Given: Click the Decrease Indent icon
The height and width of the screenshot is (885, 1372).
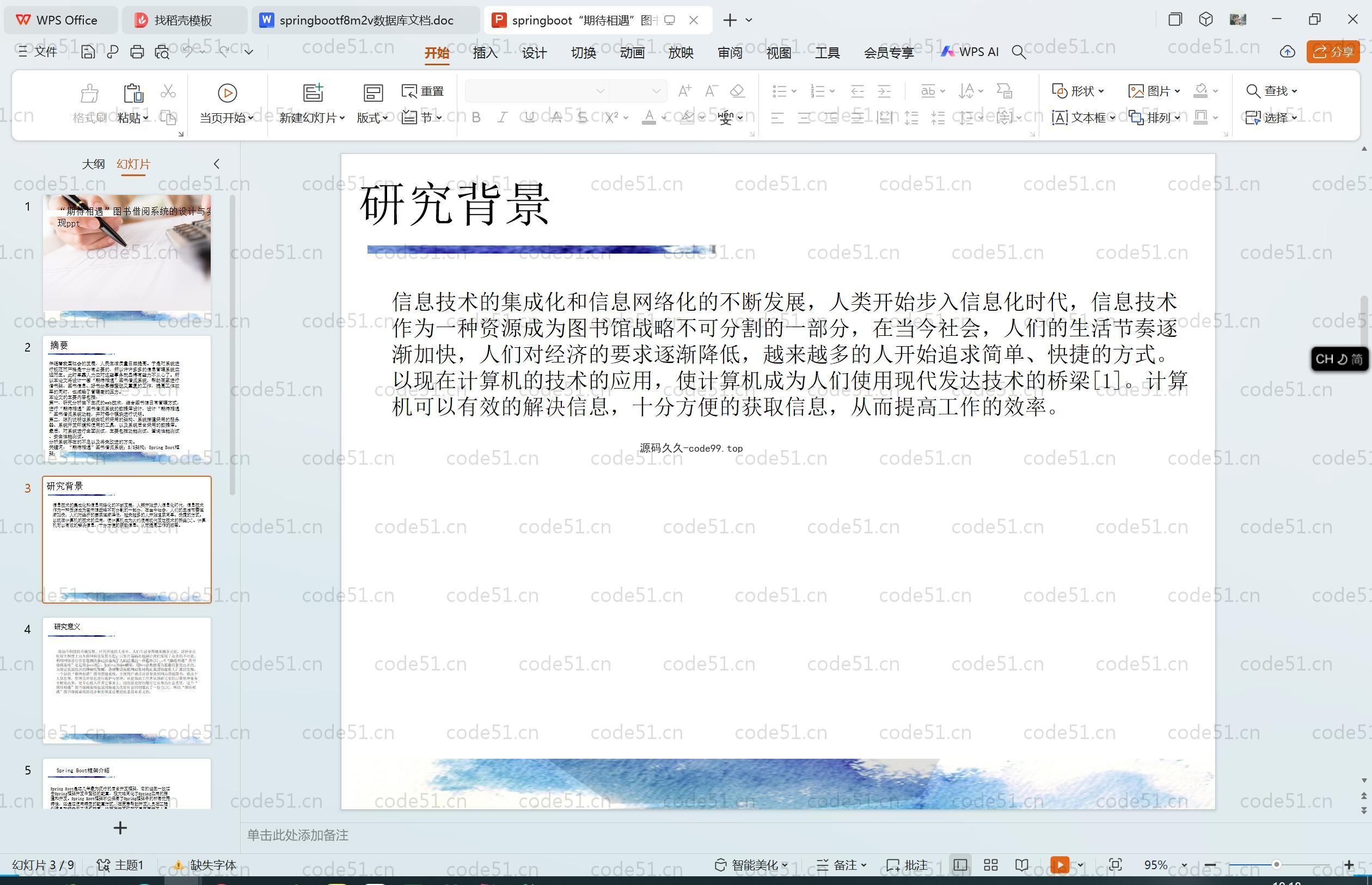Looking at the screenshot, I should (857, 91).
